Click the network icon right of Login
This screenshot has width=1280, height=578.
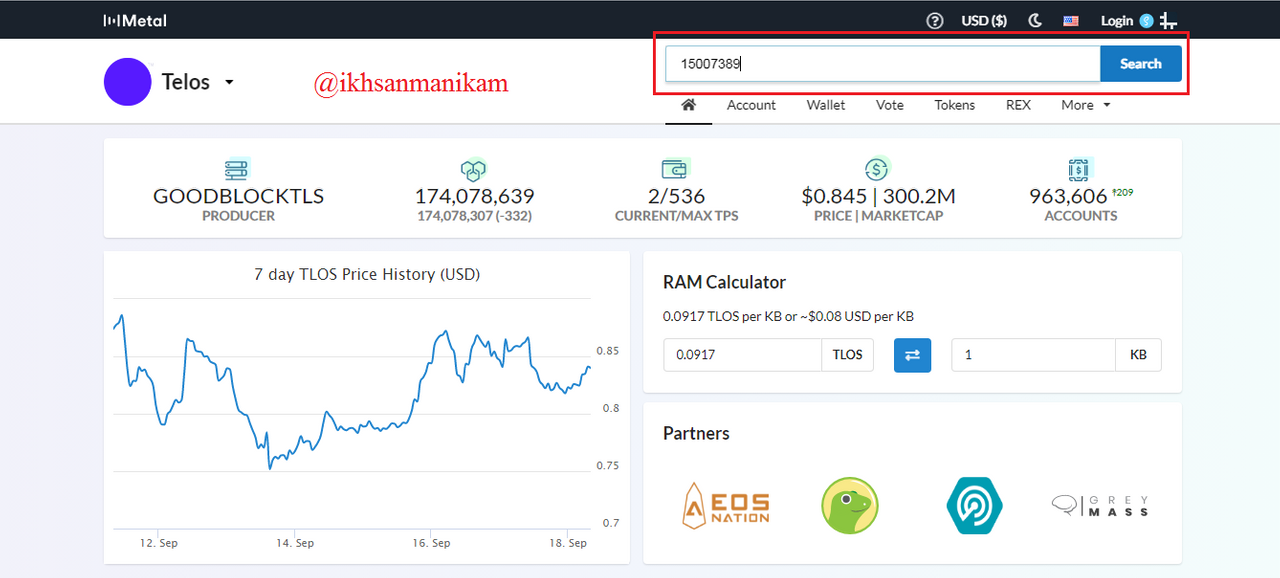point(1168,21)
